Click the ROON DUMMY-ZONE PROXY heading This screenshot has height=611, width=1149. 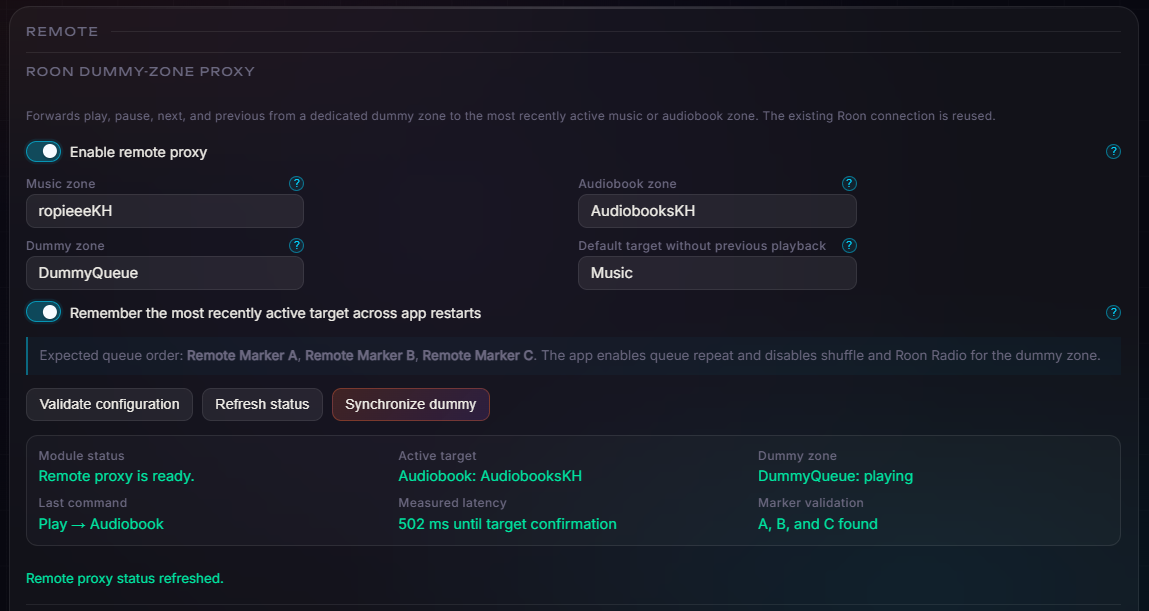141,72
